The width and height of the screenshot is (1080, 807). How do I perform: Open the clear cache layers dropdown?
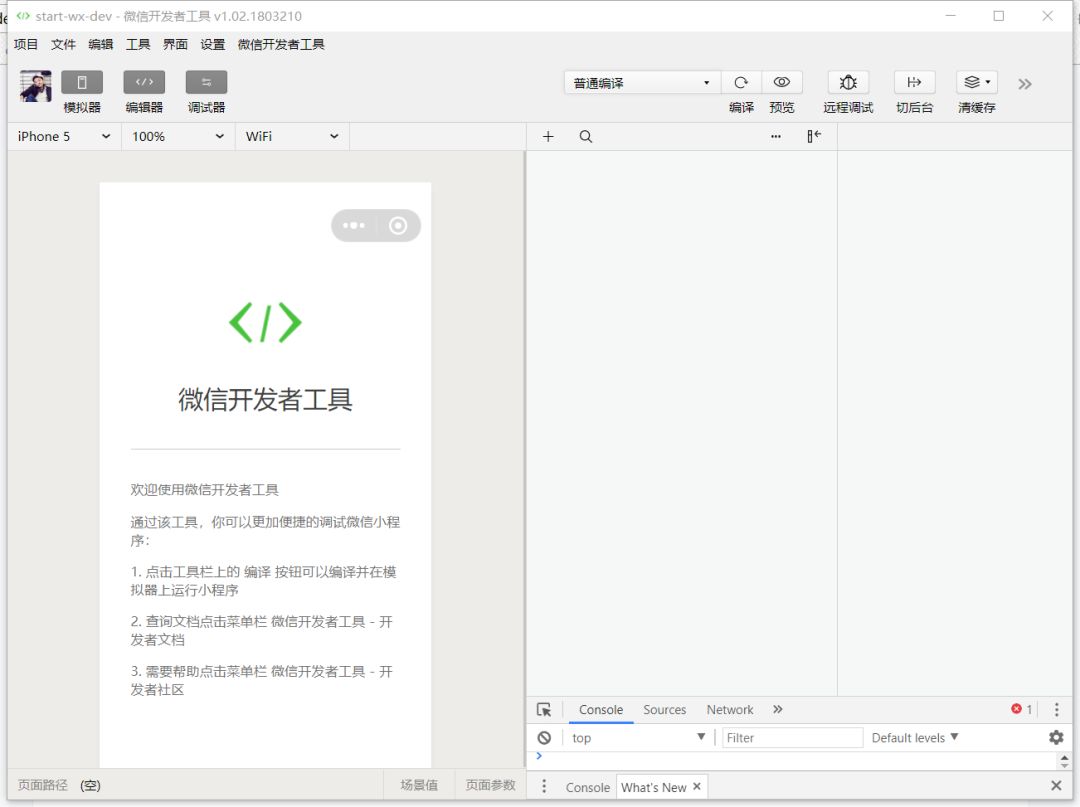click(977, 83)
